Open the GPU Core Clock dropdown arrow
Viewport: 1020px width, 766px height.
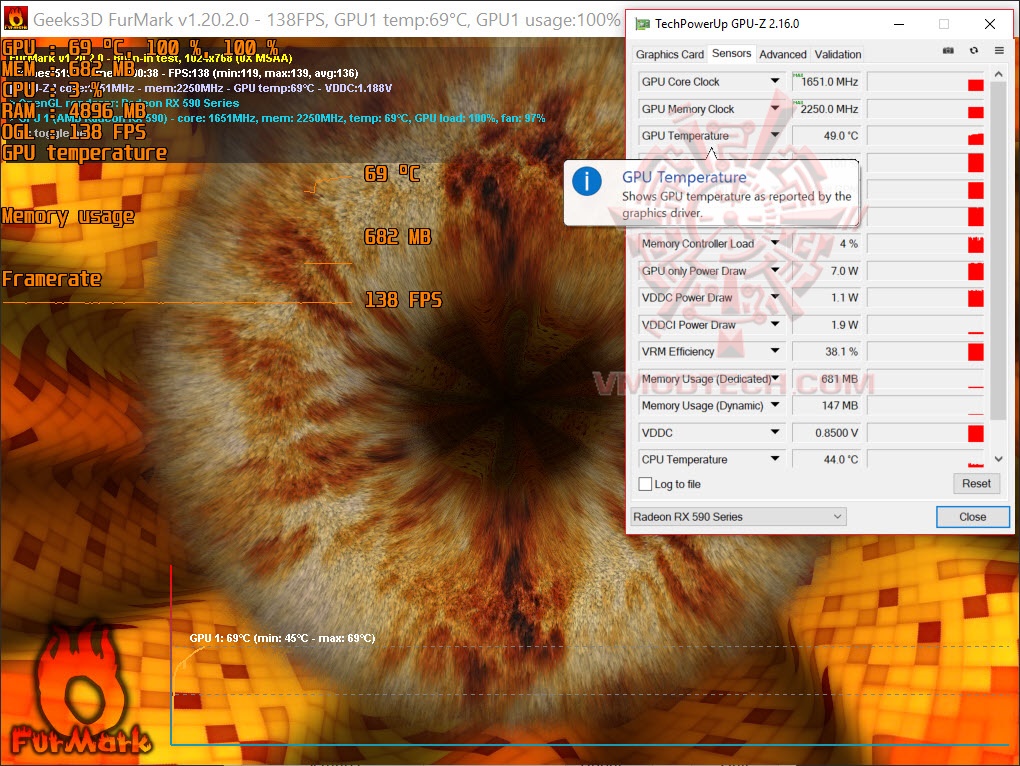pos(775,81)
